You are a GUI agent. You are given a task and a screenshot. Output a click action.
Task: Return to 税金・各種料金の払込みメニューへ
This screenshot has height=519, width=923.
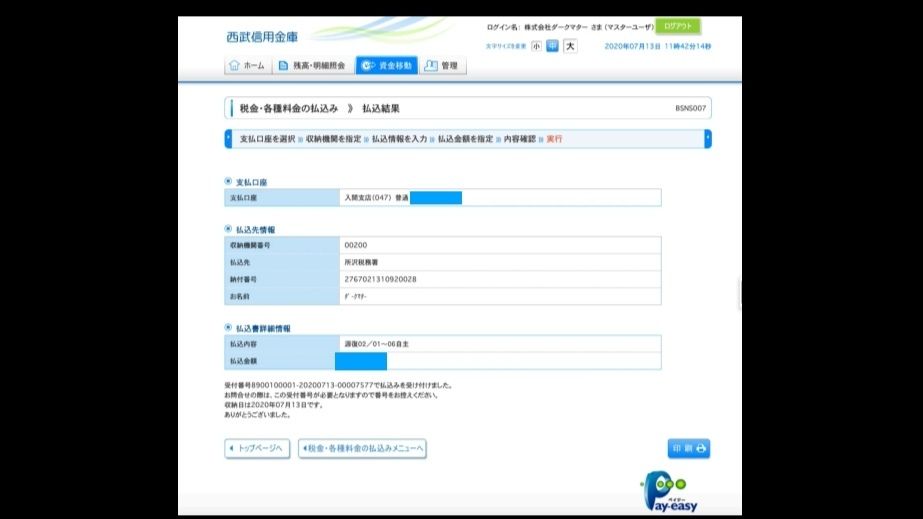click(362, 449)
